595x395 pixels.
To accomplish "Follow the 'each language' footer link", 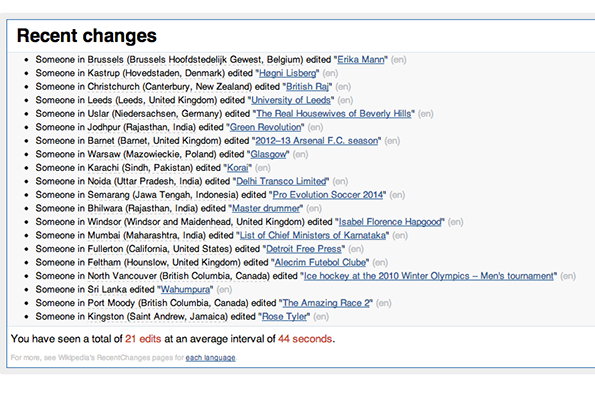I will coord(210,357).
